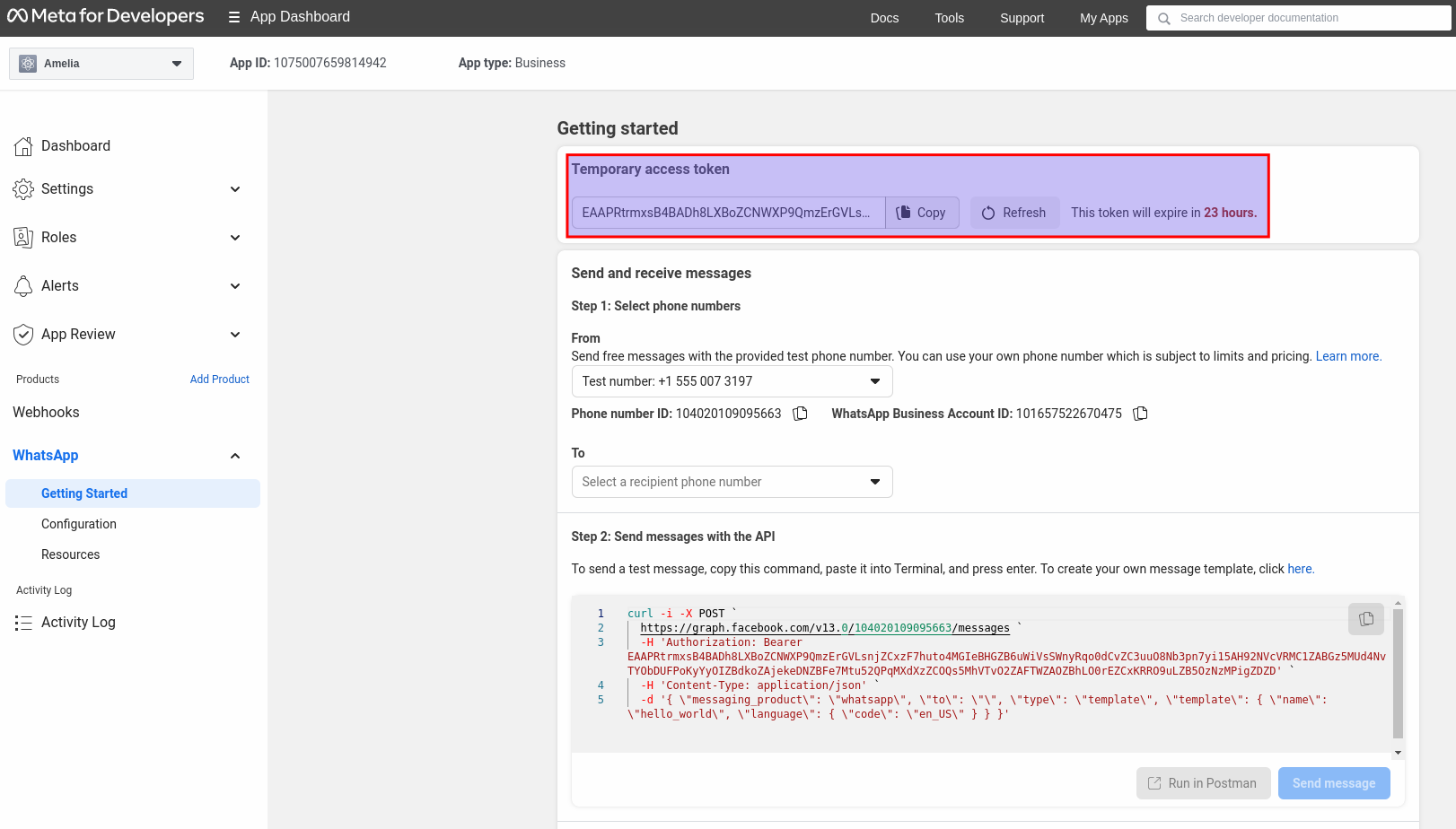Click the search magnifier icon
Image resolution: width=1456 pixels, height=829 pixels.
tap(1164, 18)
